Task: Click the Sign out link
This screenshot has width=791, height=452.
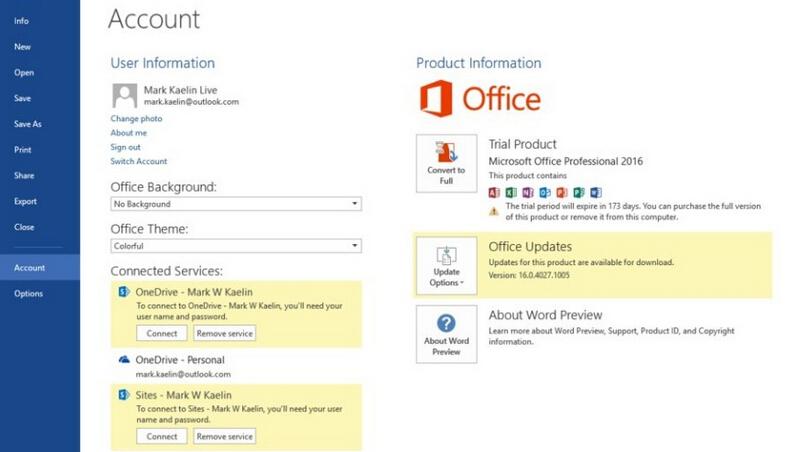Action: pos(126,147)
